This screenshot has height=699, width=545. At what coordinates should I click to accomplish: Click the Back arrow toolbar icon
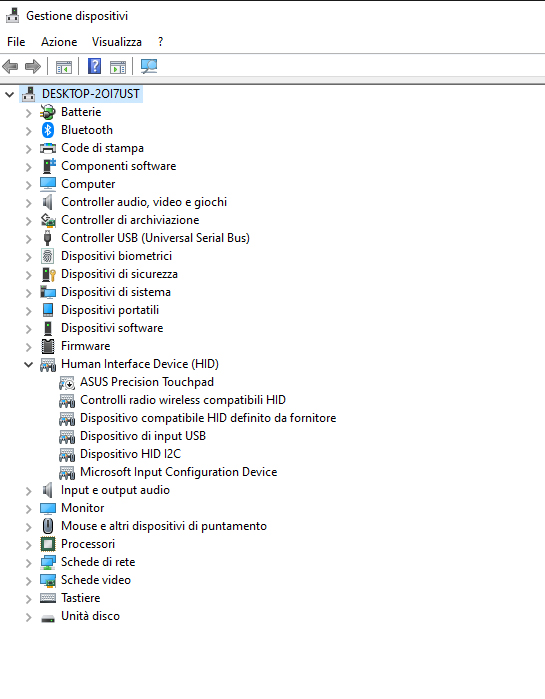(x=10, y=67)
